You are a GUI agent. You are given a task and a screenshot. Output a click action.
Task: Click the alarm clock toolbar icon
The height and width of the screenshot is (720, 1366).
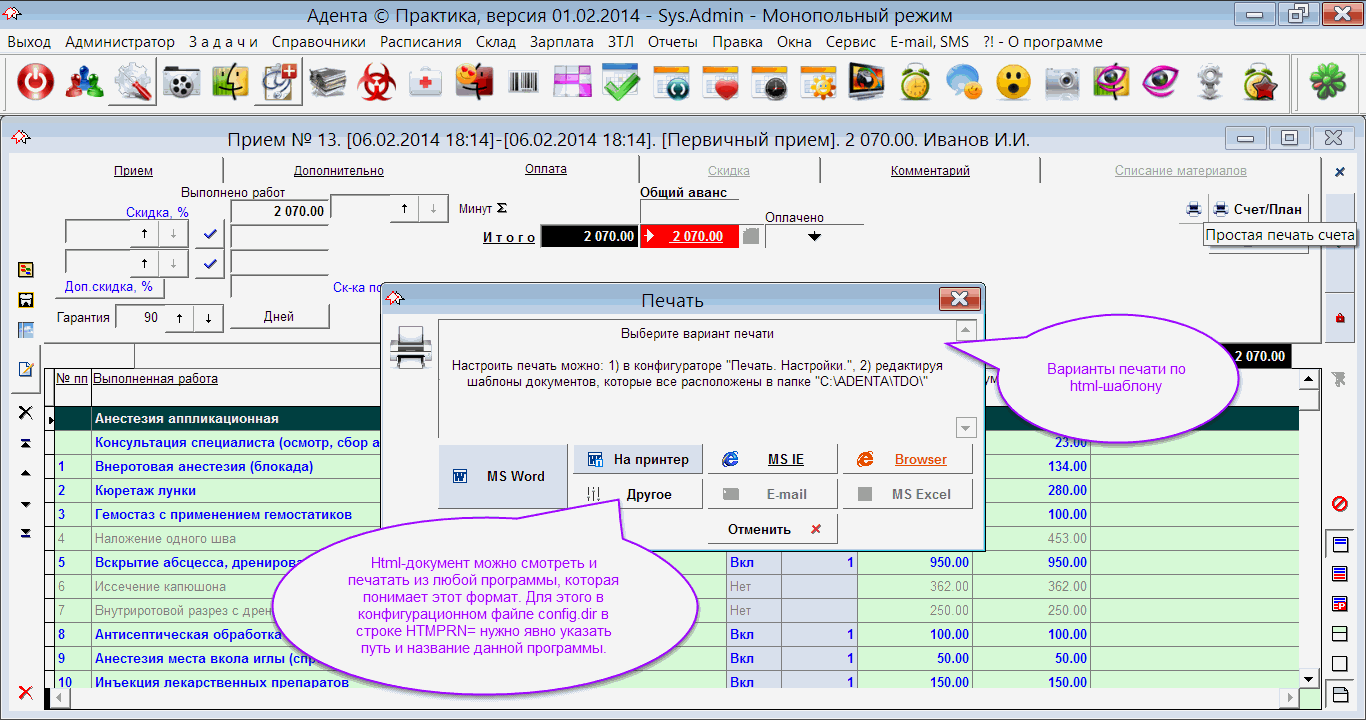(x=915, y=83)
